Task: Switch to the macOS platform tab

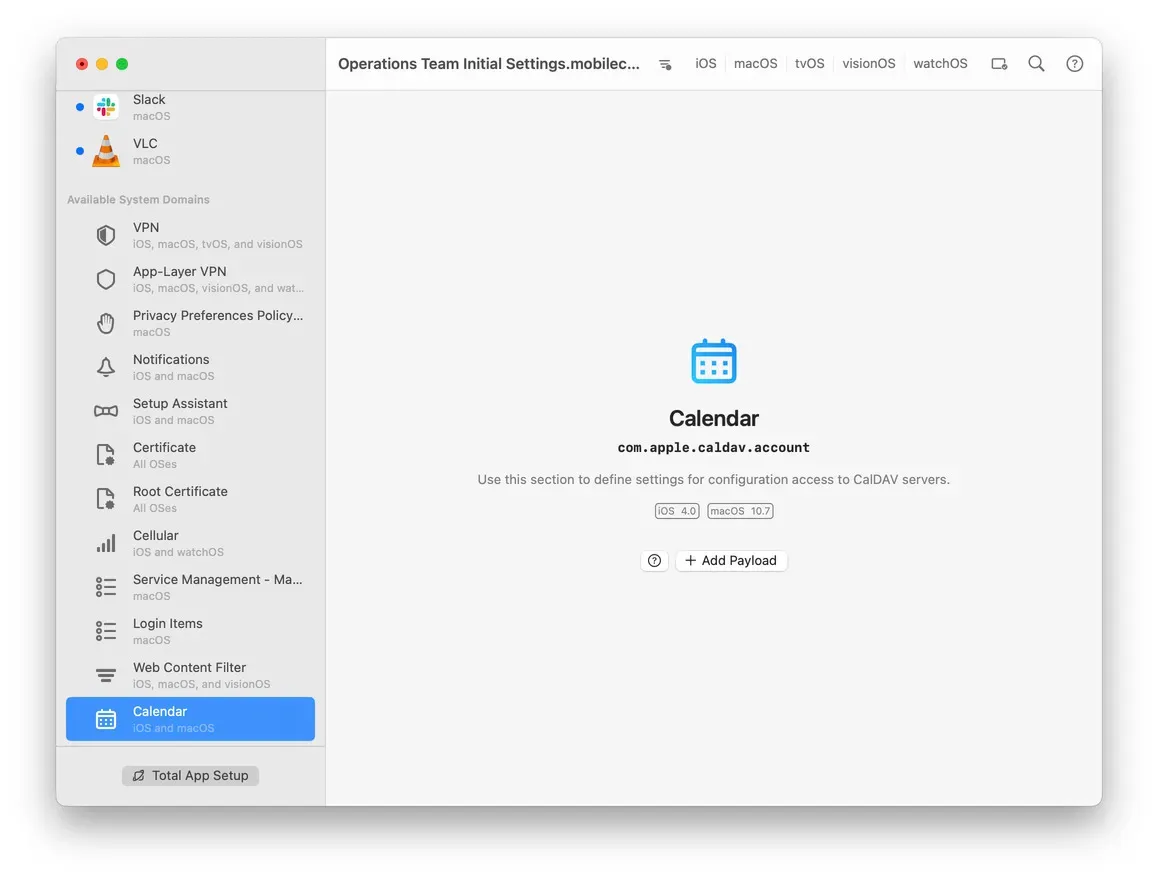Action: click(x=755, y=63)
